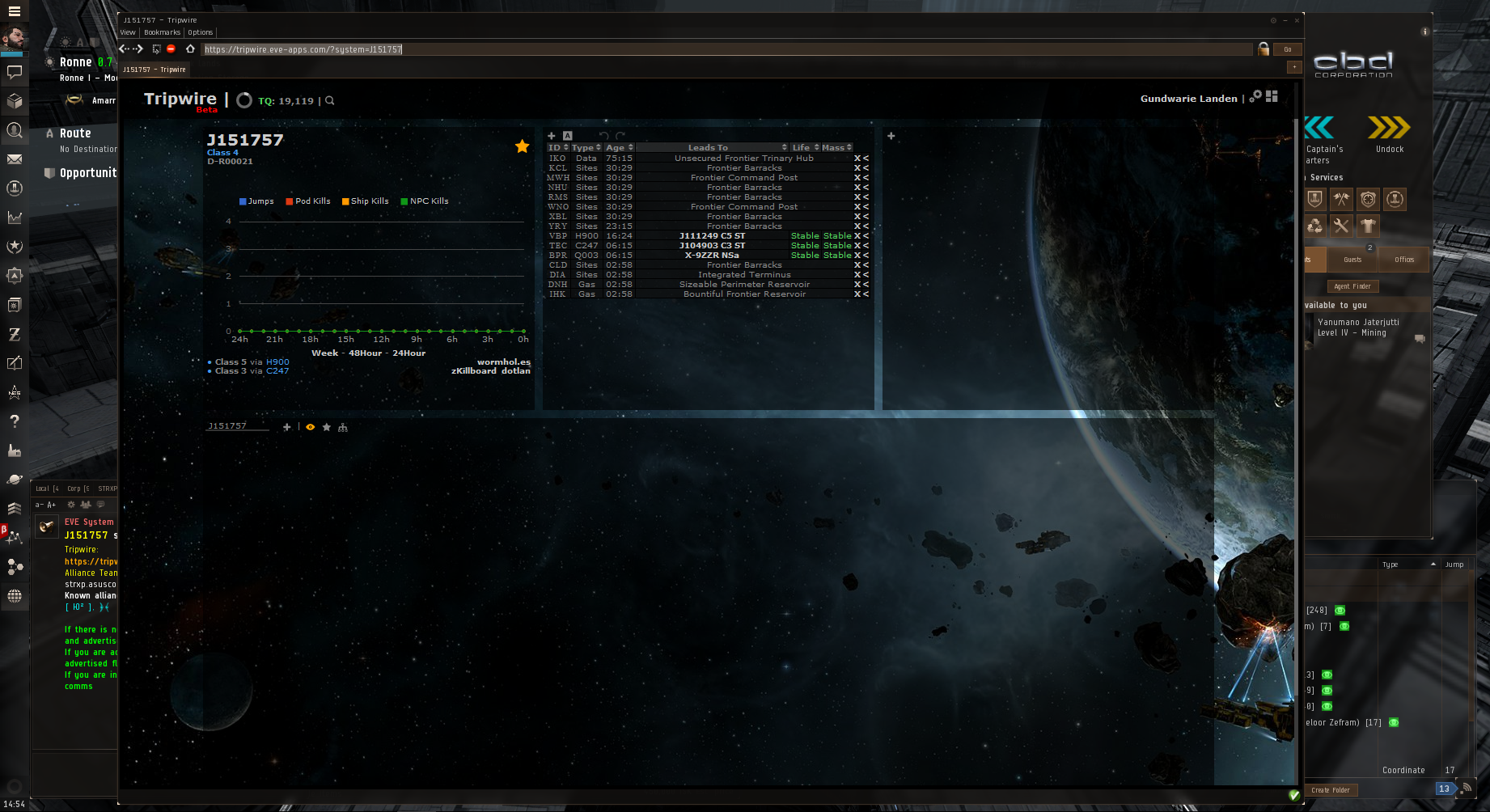This screenshot has width=1490, height=812.
Task: Switch to the Offices tab
Action: [x=1404, y=260]
